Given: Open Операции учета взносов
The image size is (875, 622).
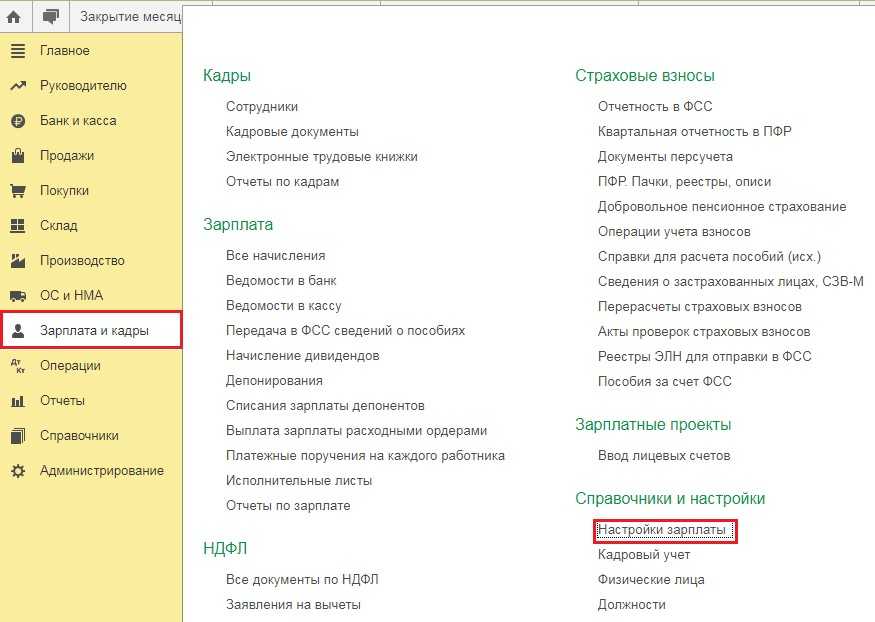Looking at the screenshot, I should pyautogui.click(x=674, y=232).
